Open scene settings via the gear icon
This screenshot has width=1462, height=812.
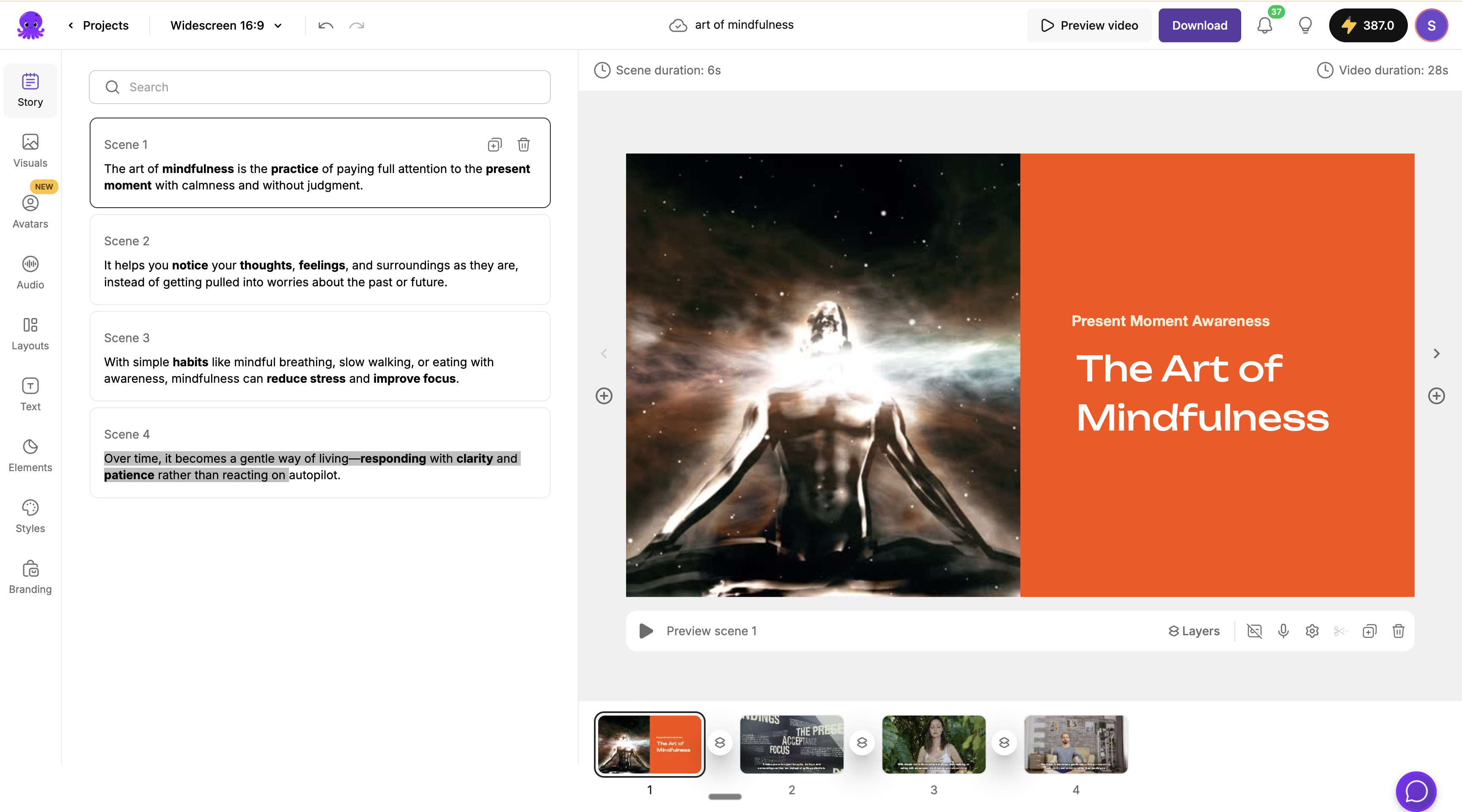(1311, 631)
